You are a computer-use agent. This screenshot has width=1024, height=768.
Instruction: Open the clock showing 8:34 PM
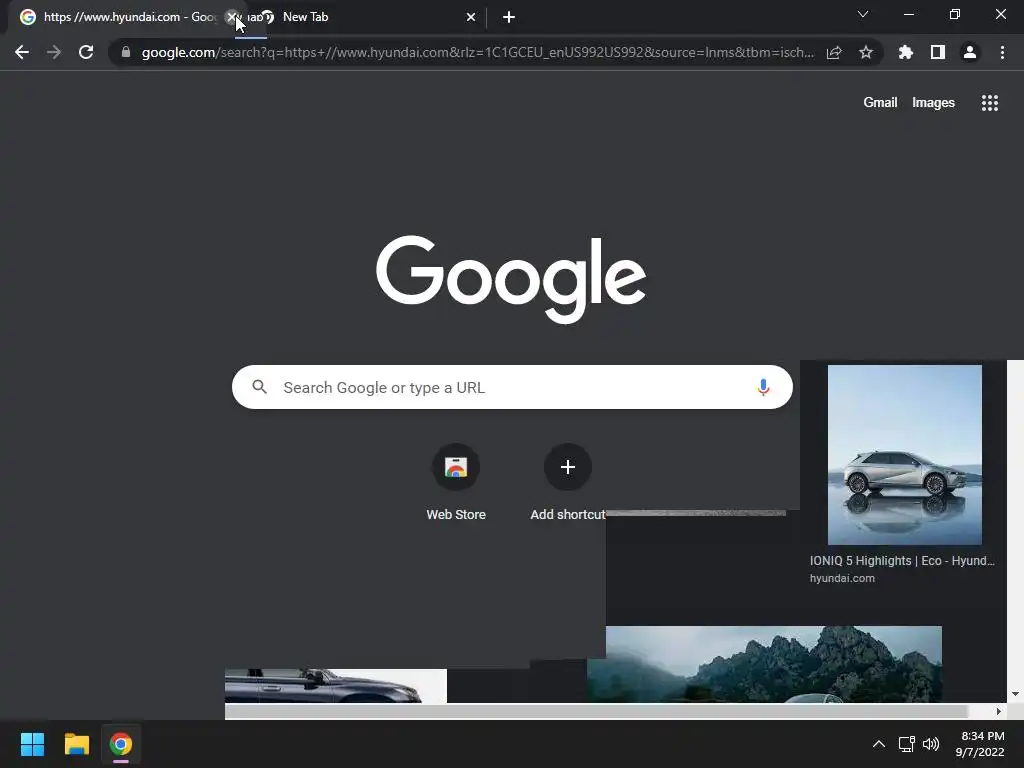[x=980, y=744]
